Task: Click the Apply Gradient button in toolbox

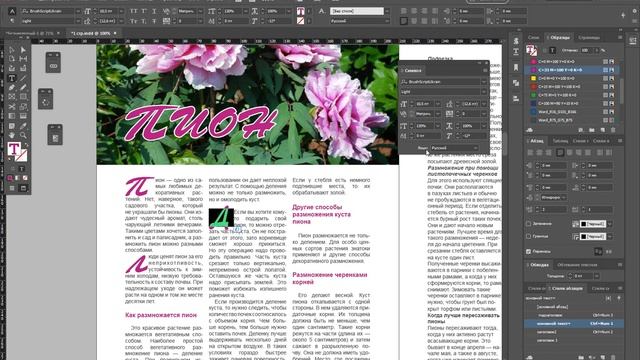Action: pyautogui.click(x=17, y=178)
